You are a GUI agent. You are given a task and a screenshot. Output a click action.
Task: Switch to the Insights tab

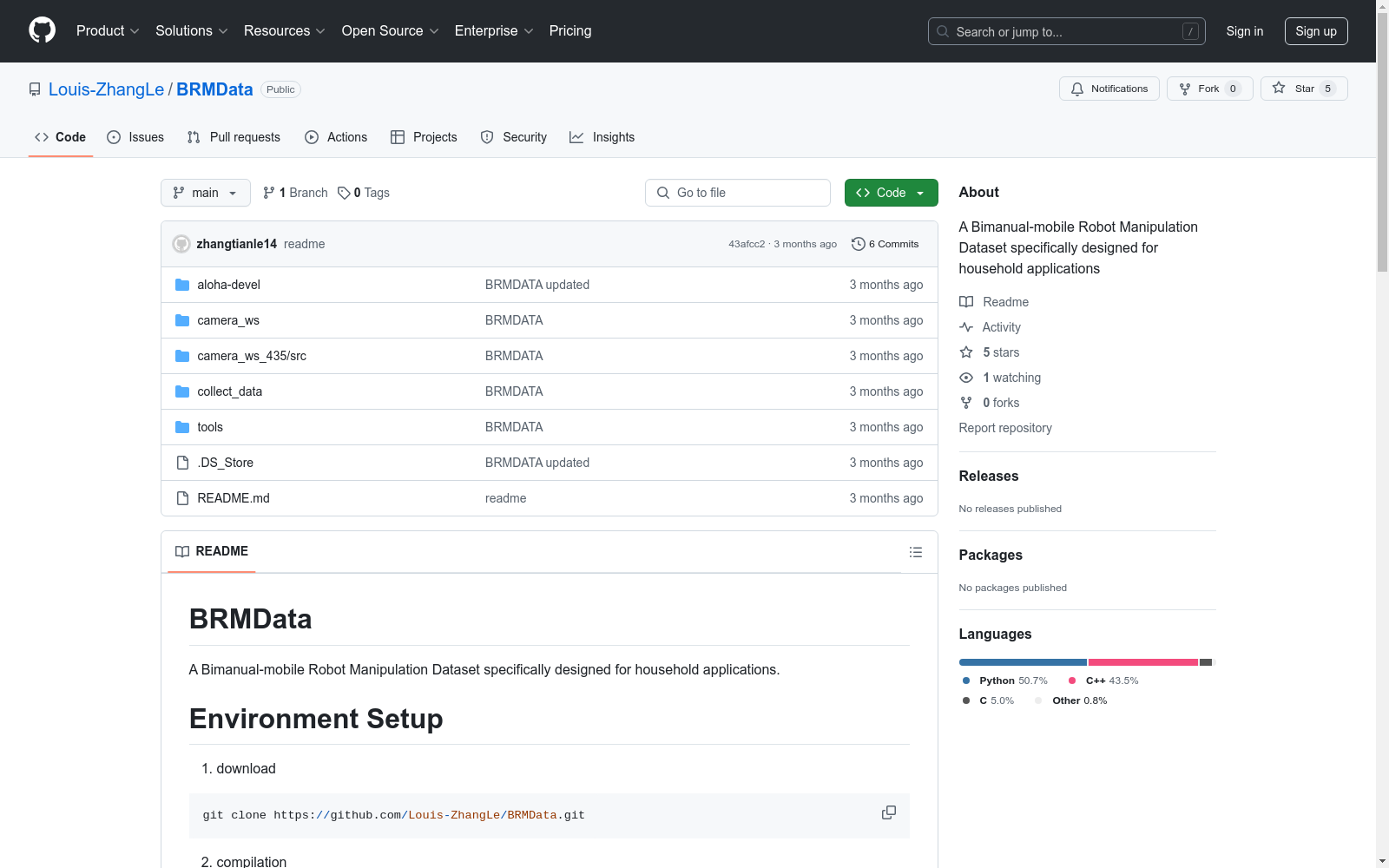click(x=602, y=137)
